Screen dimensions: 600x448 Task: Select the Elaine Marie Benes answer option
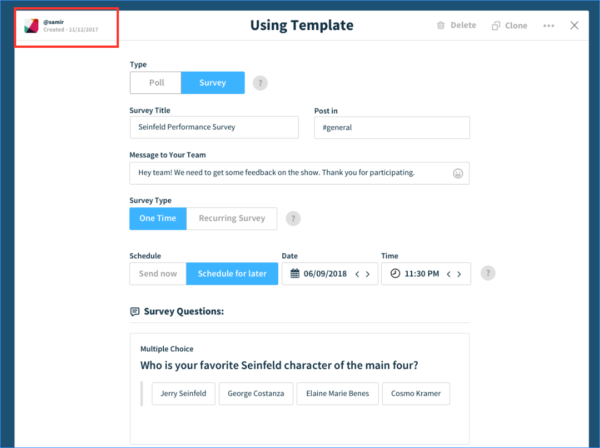(338, 393)
